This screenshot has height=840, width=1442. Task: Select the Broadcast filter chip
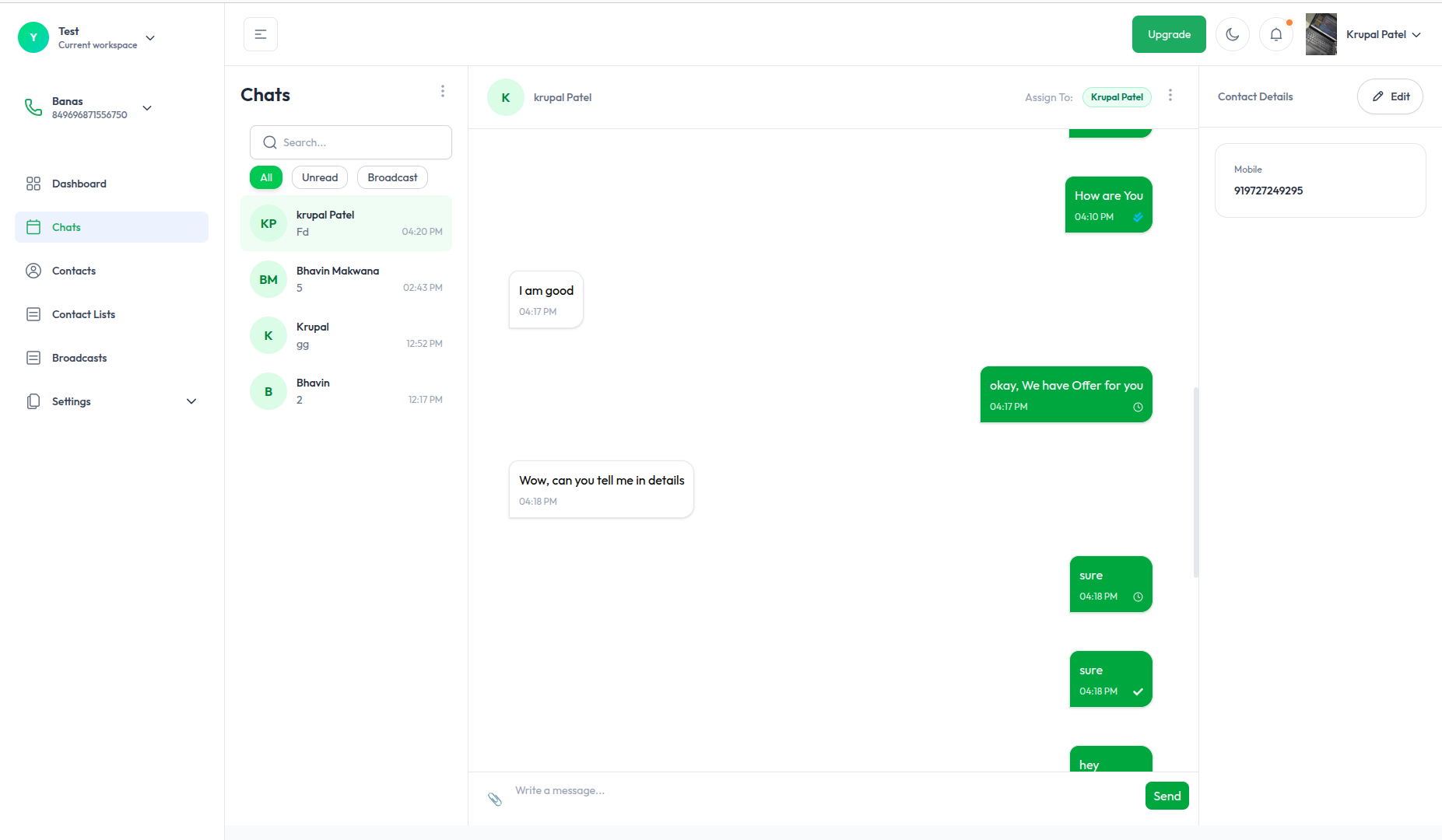point(392,177)
